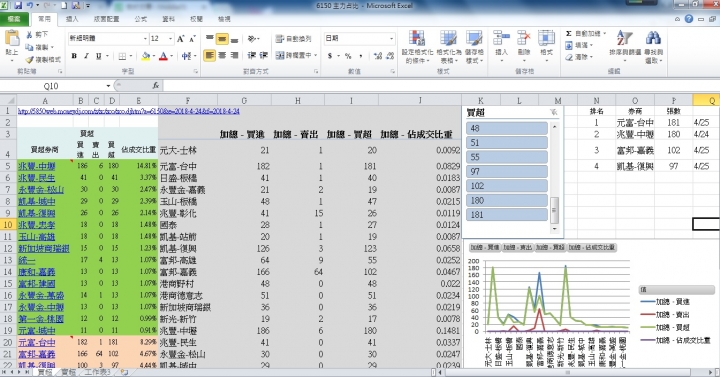Apply currency $ number format
Image resolution: width=720 pixels, height=377 pixels.
point(330,56)
